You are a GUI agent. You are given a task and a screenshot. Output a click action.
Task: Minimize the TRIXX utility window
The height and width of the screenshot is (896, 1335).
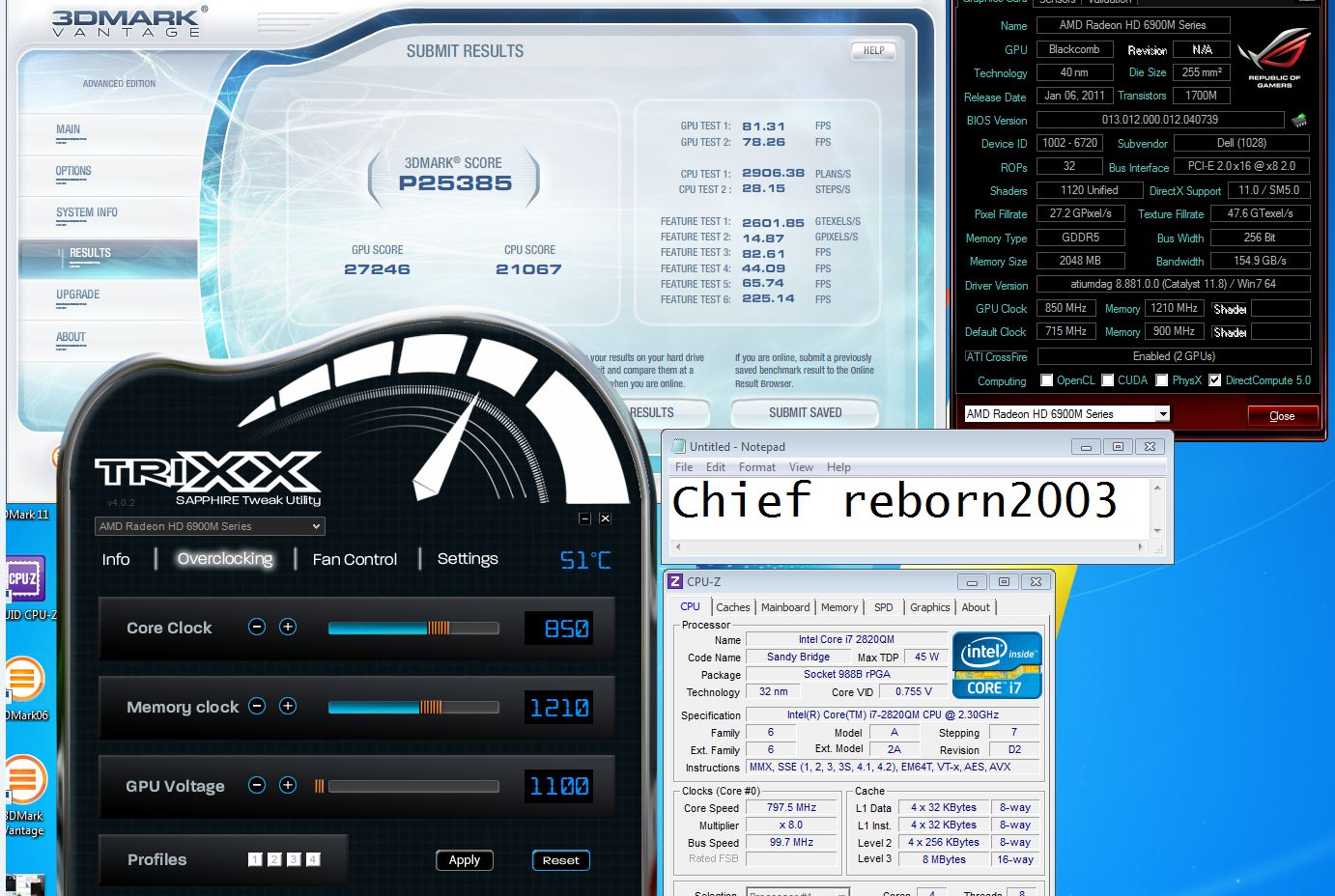(x=584, y=518)
